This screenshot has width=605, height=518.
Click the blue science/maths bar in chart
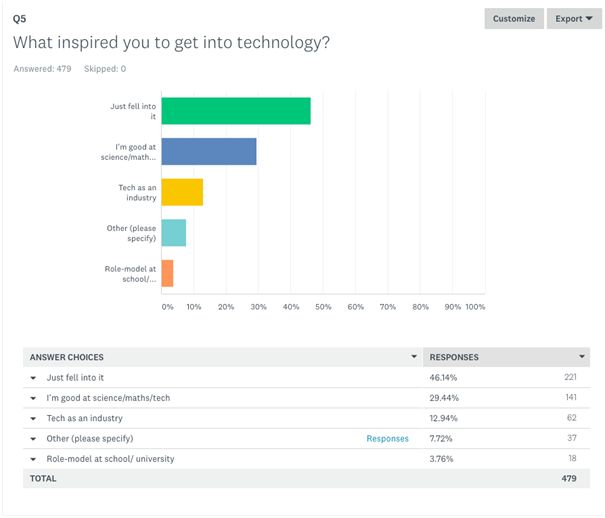tap(209, 151)
